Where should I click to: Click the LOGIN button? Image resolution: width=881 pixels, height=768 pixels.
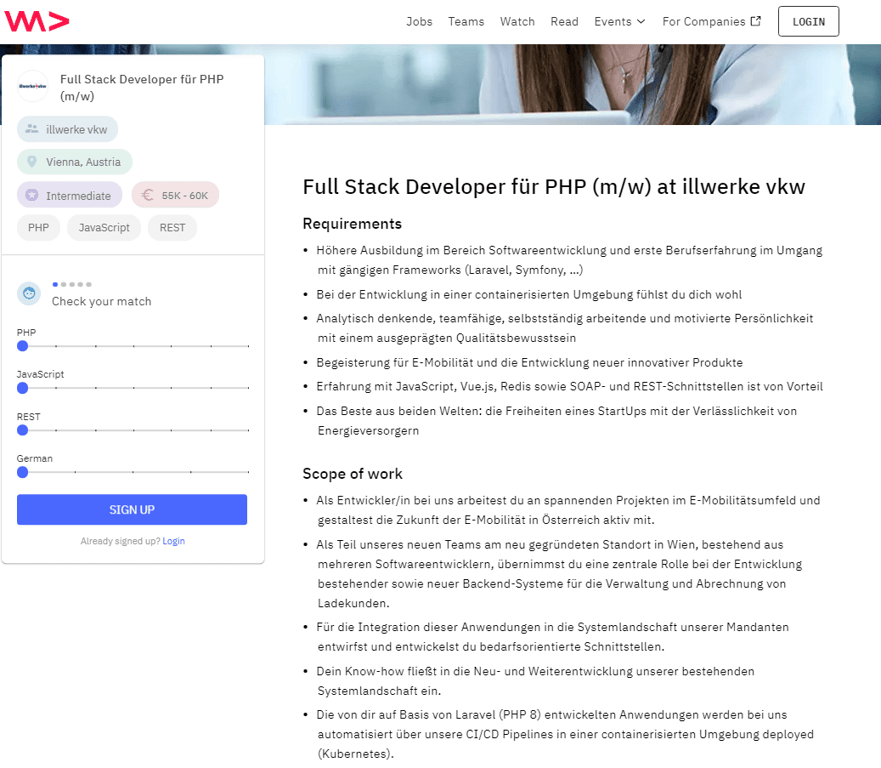pos(809,21)
